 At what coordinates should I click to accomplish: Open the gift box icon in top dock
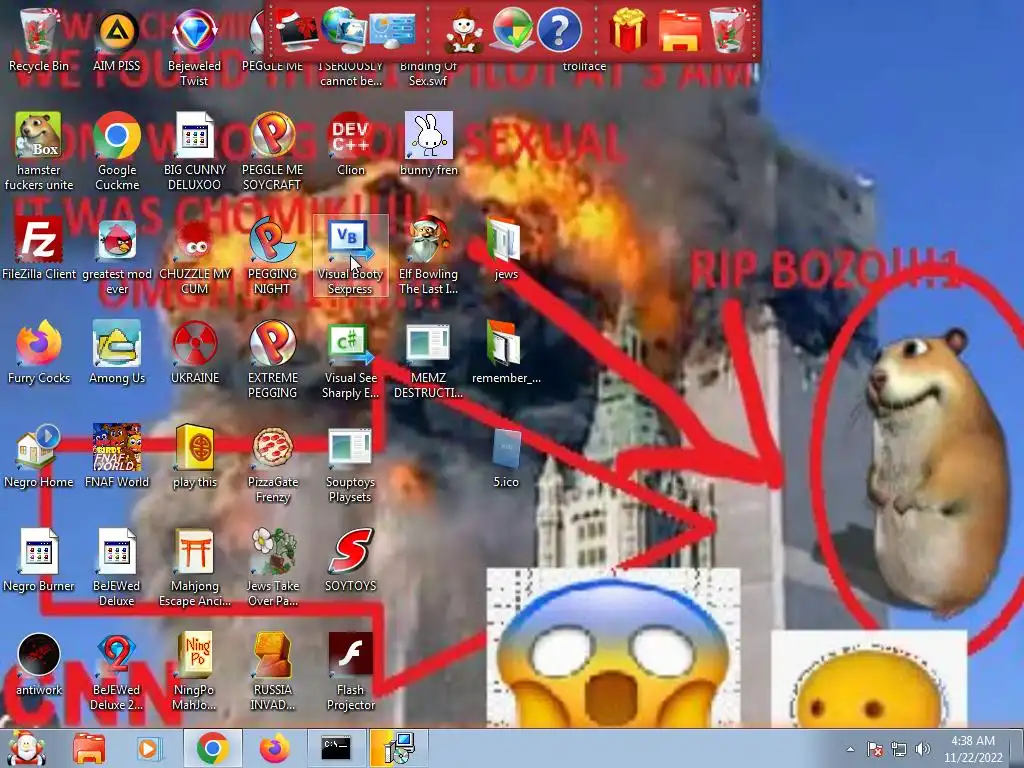[628, 29]
